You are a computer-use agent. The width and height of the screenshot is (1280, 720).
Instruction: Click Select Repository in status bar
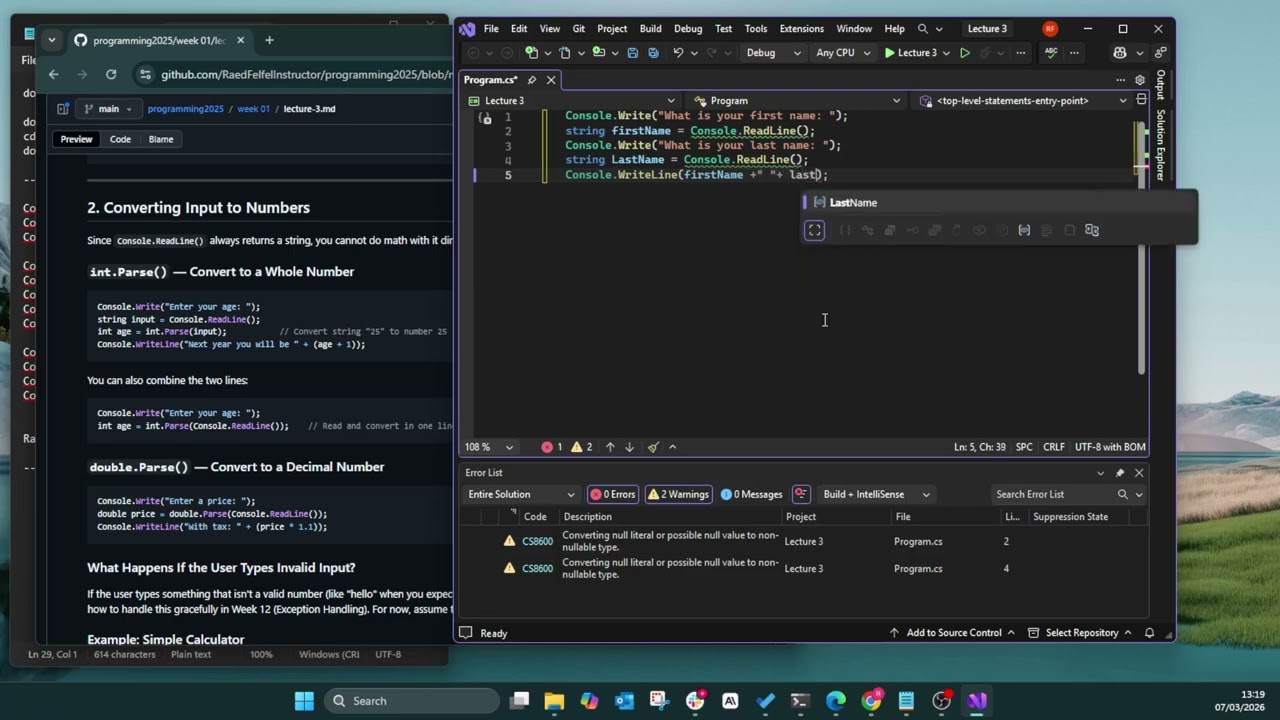pyautogui.click(x=1080, y=633)
